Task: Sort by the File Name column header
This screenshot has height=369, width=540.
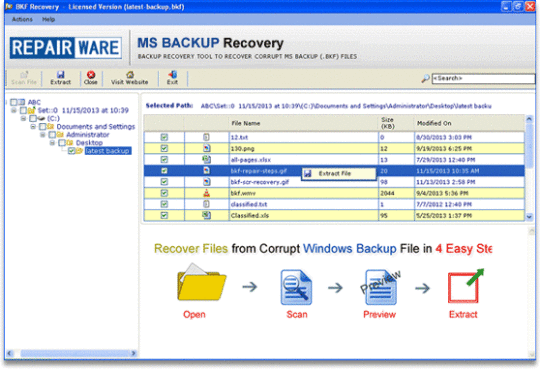Action: click(303, 123)
